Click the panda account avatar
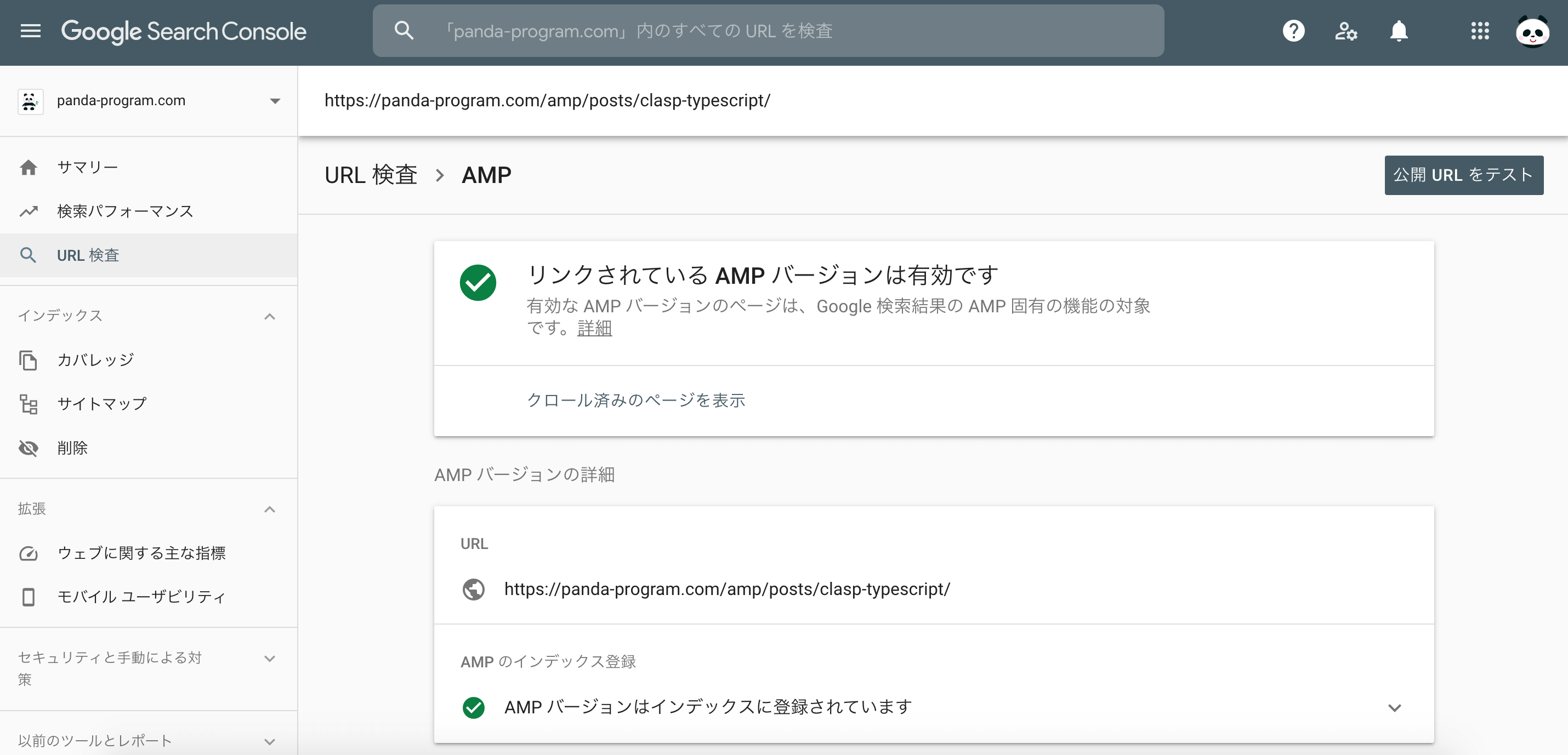The width and height of the screenshot is (1568, 755). (1532, 31)
